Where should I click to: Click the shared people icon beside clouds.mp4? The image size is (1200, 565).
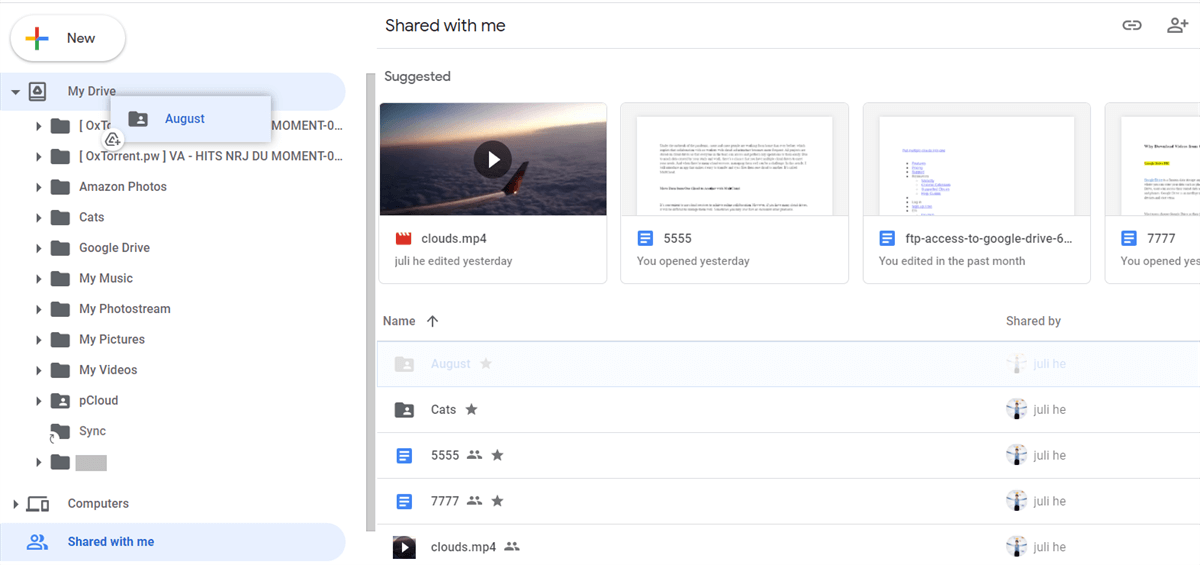[513, 547]
